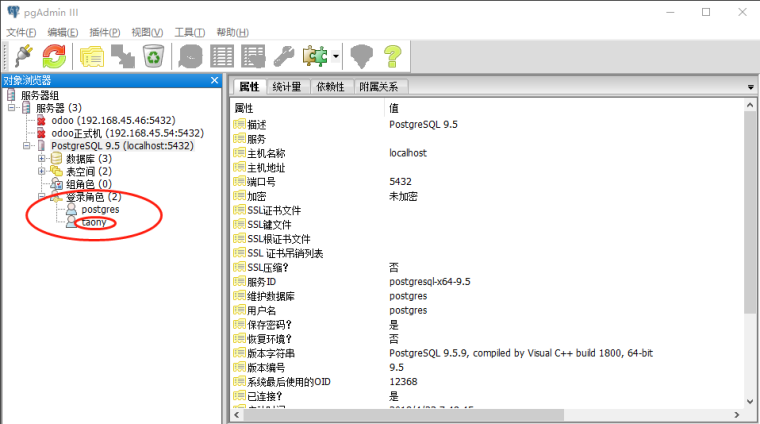Select odoo正式机 (192.168.45.54:5432) server
The height and width of the screenshot is (424, 760).
pyautogui.click(x=127, y=133)
